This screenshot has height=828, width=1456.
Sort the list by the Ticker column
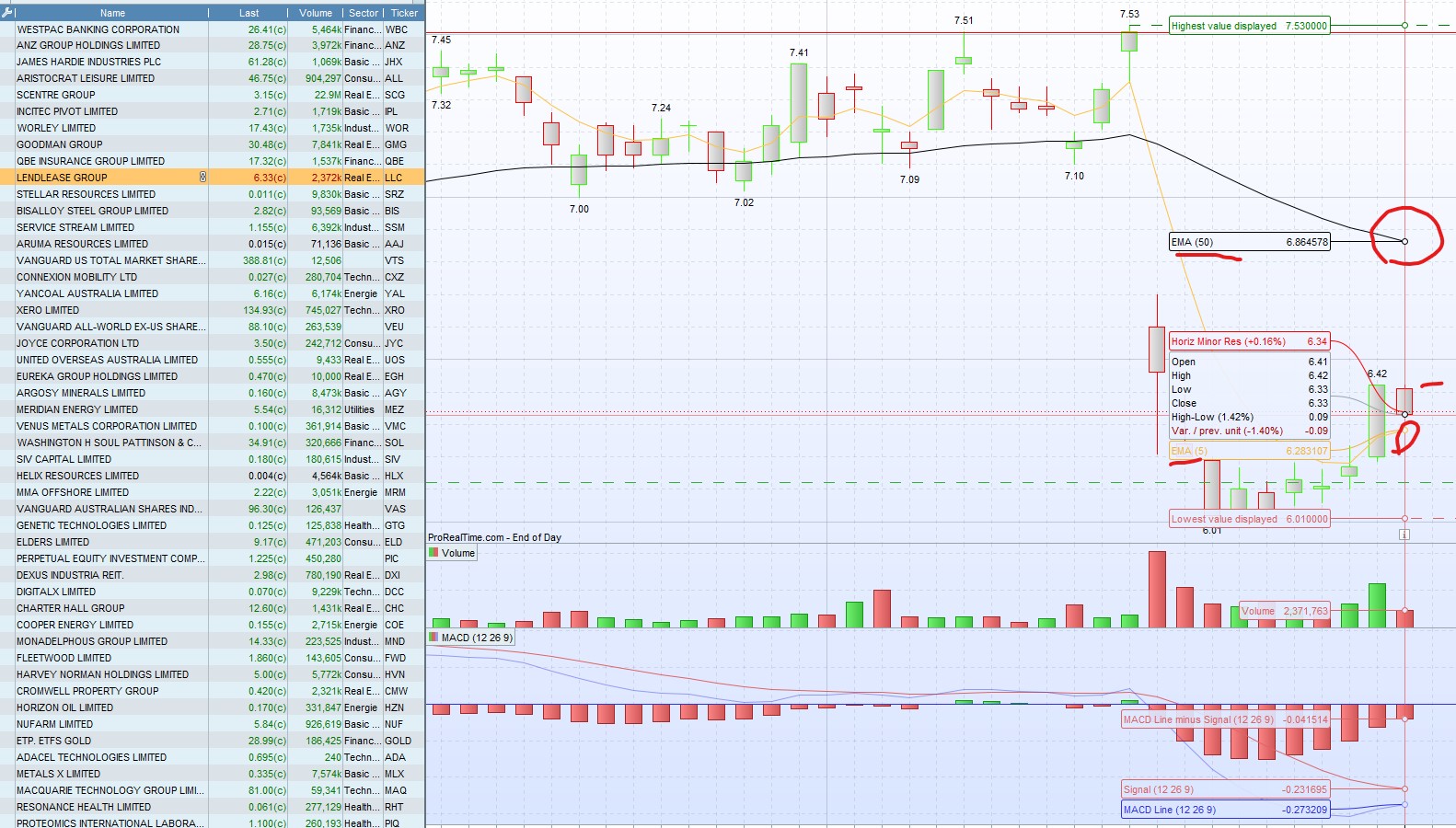[404, 13]
